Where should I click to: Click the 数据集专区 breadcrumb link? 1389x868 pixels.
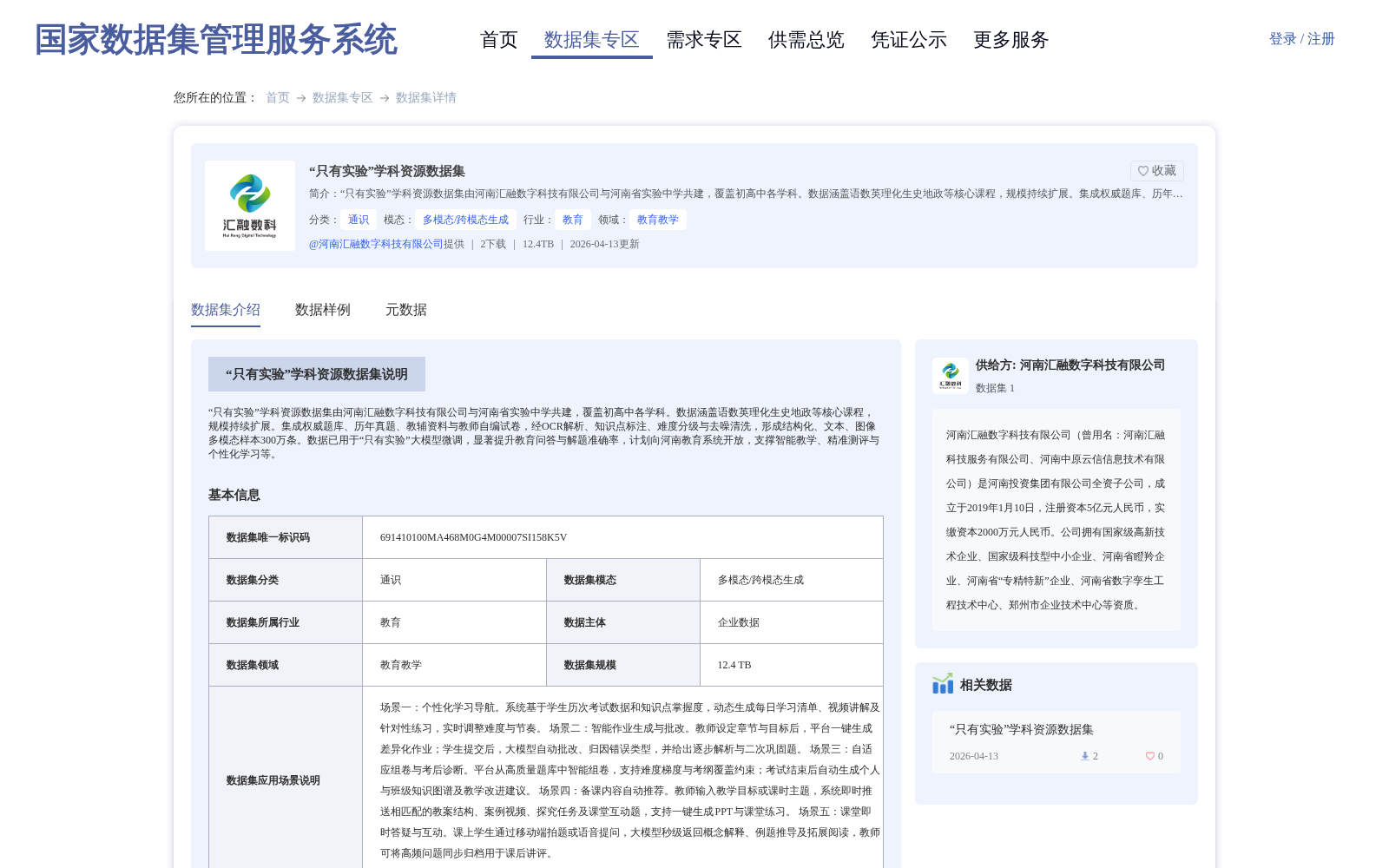tap(343, 97)
